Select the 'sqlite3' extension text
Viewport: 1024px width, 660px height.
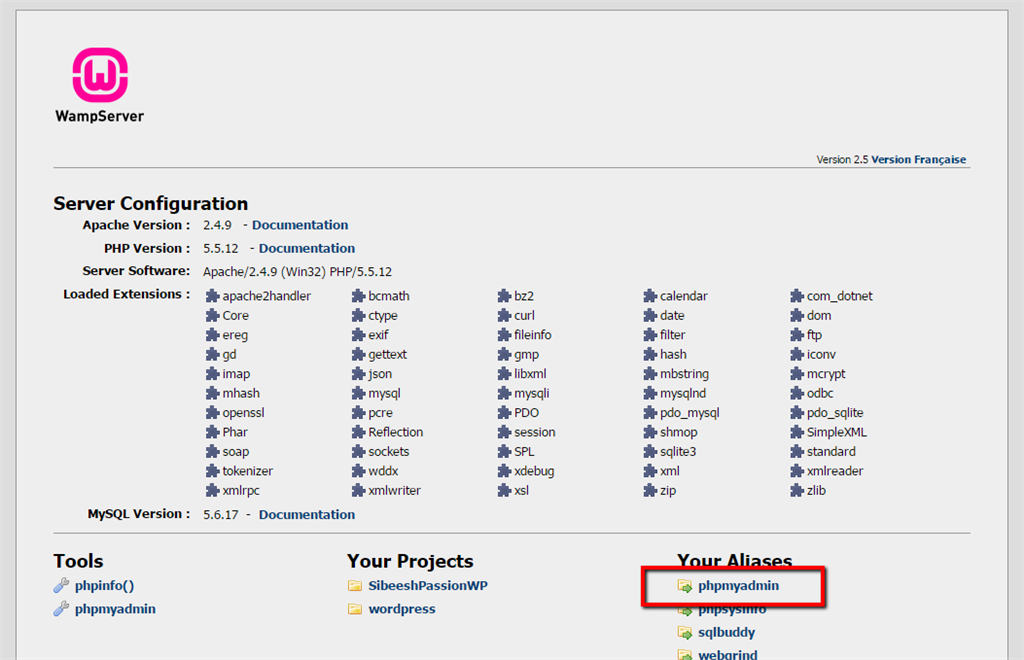pos(678,452)
